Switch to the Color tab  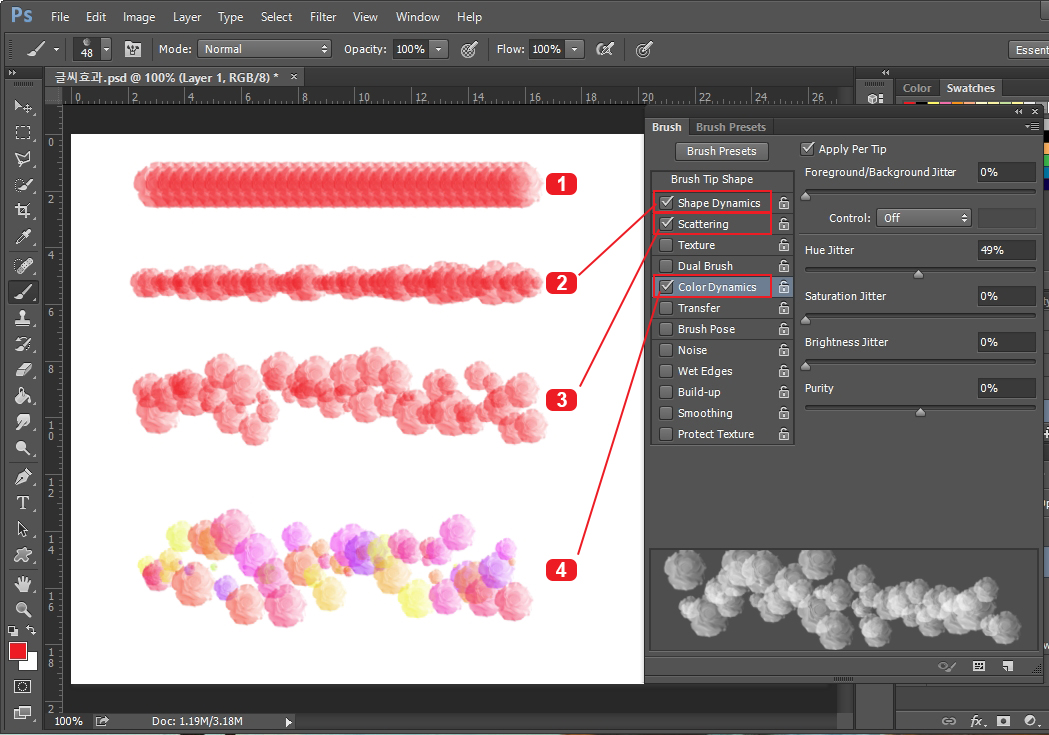click(x=917, y=88)
